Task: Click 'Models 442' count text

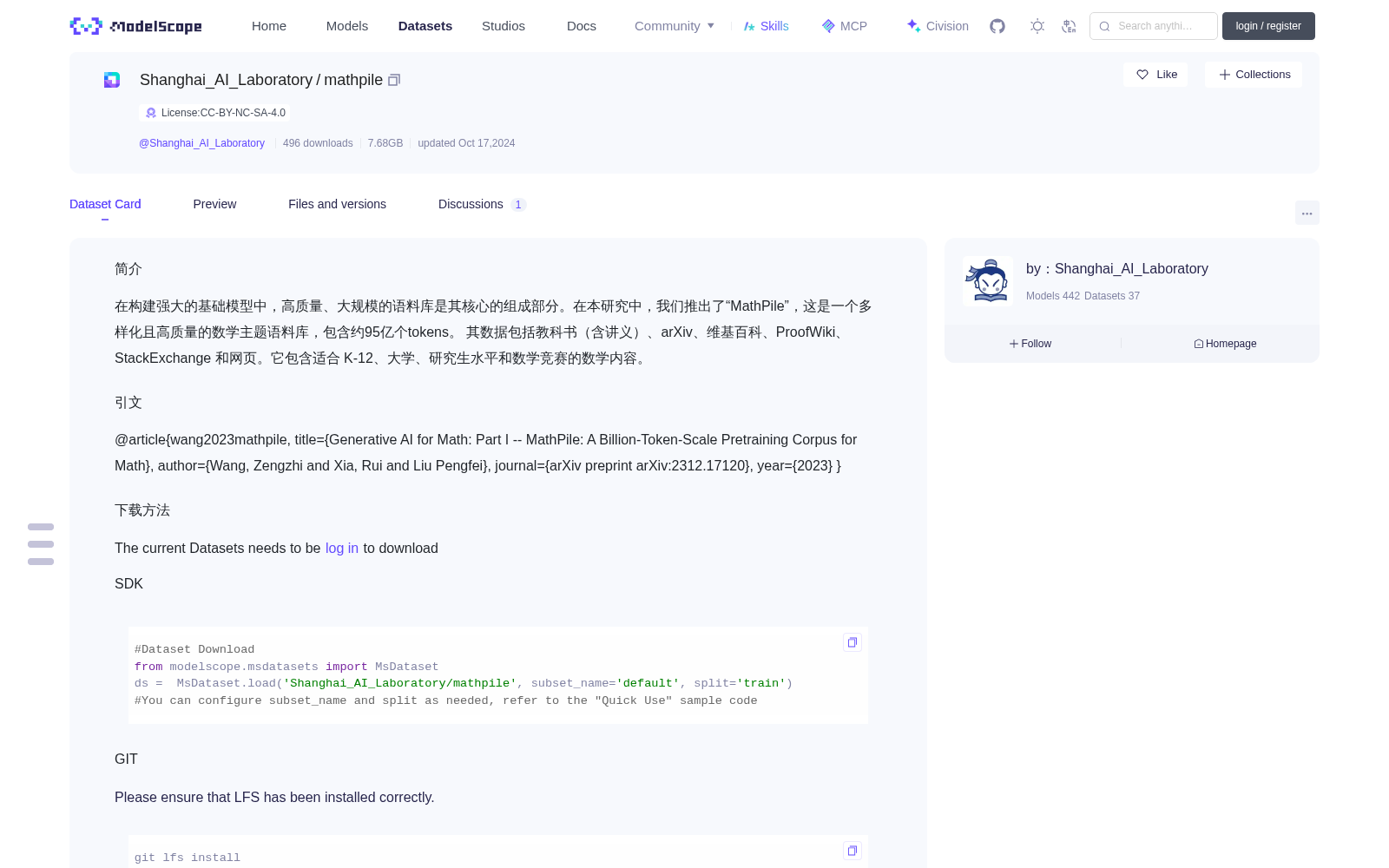Action: pos(1053,296)
